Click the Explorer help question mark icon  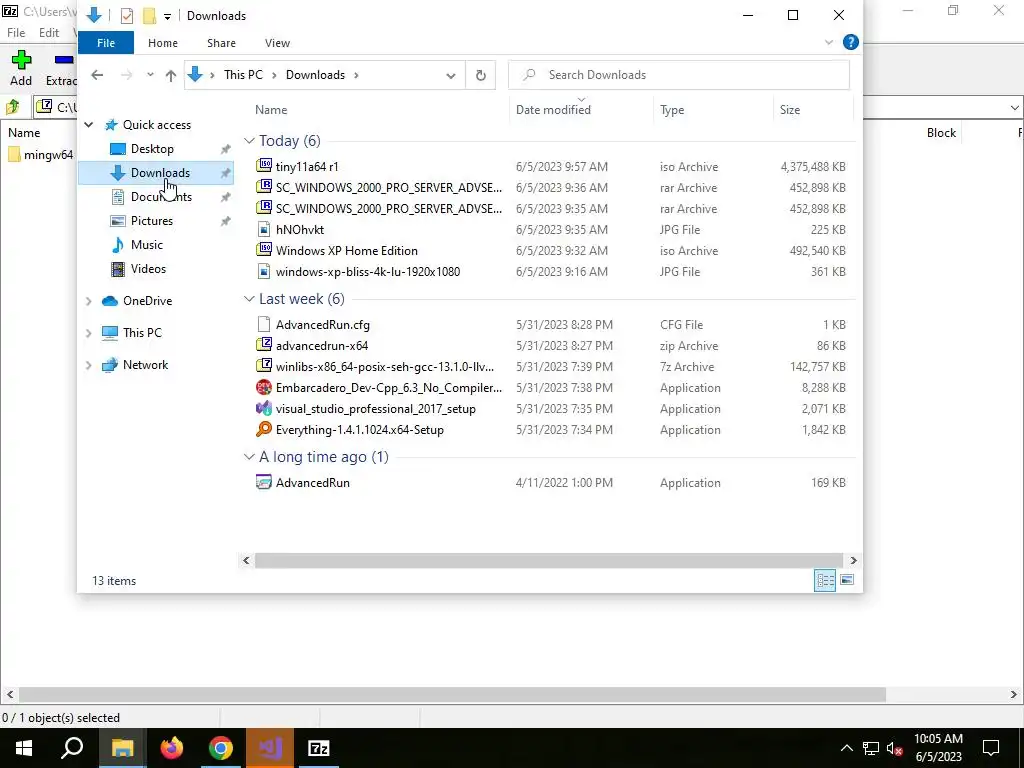(850, 42)
